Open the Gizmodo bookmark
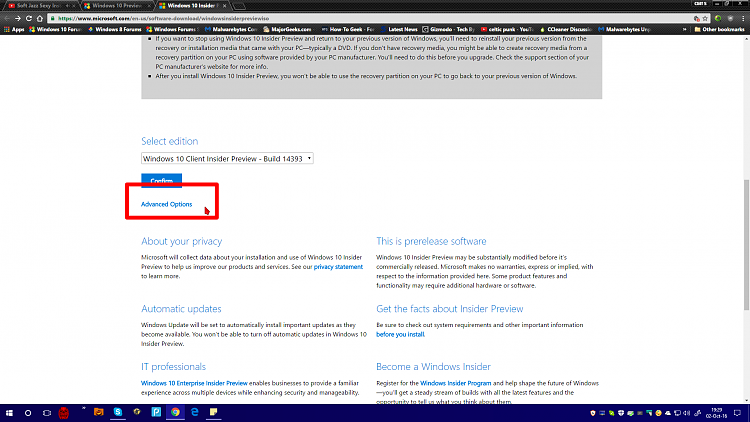This screenshot has height=422, width=750. (x=448, y=29)
